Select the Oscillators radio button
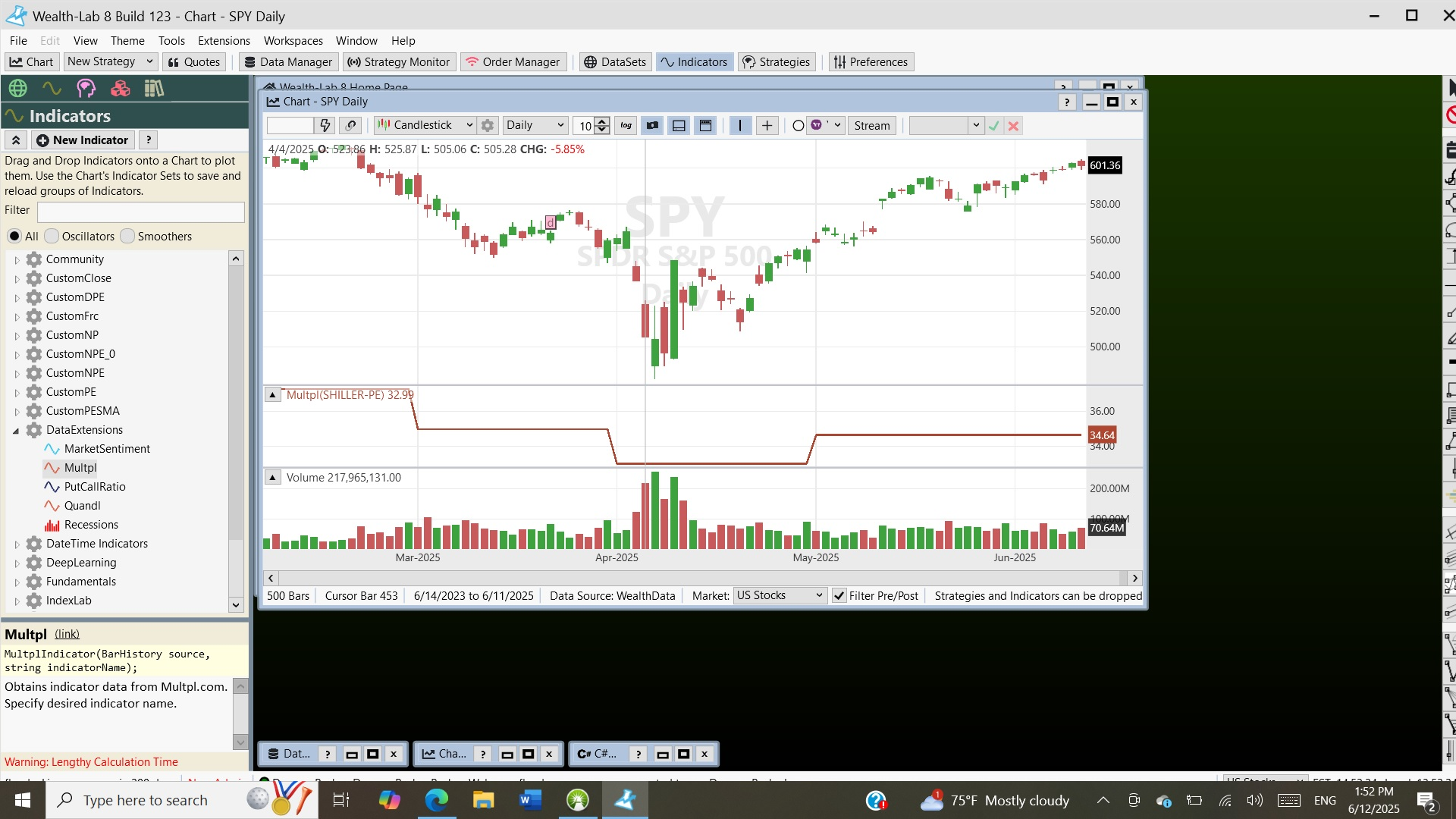The height and width of the screenshot is (819, 1456). pyautogui.click(x=52, y=237)
